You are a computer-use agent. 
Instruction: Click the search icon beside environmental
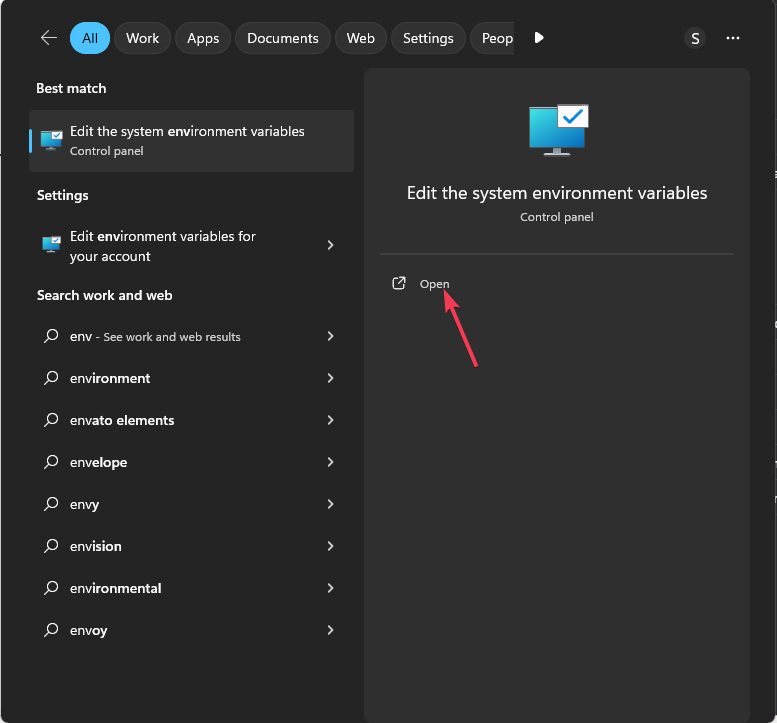tap(51, 588)
